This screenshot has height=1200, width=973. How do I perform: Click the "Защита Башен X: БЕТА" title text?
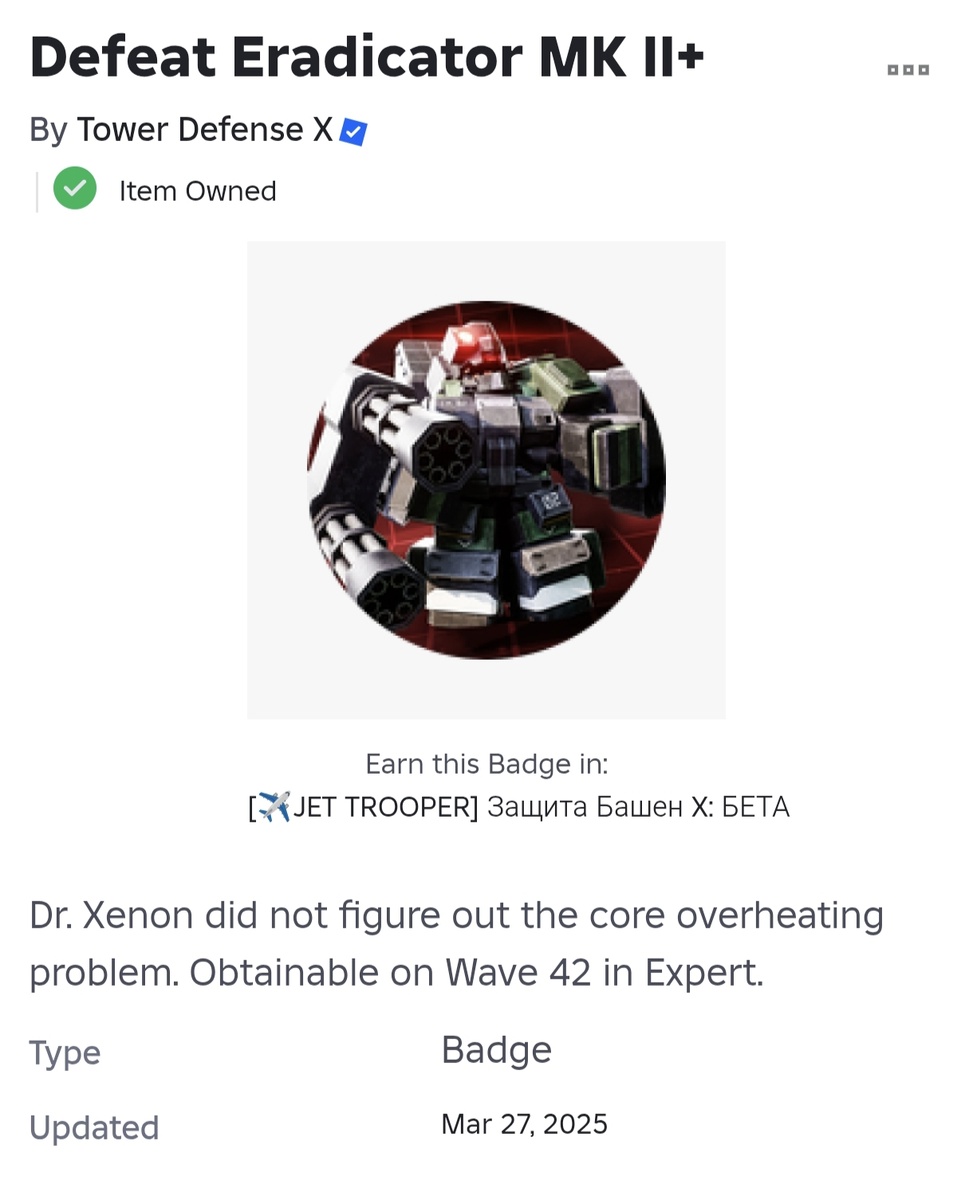click(638, 807)
